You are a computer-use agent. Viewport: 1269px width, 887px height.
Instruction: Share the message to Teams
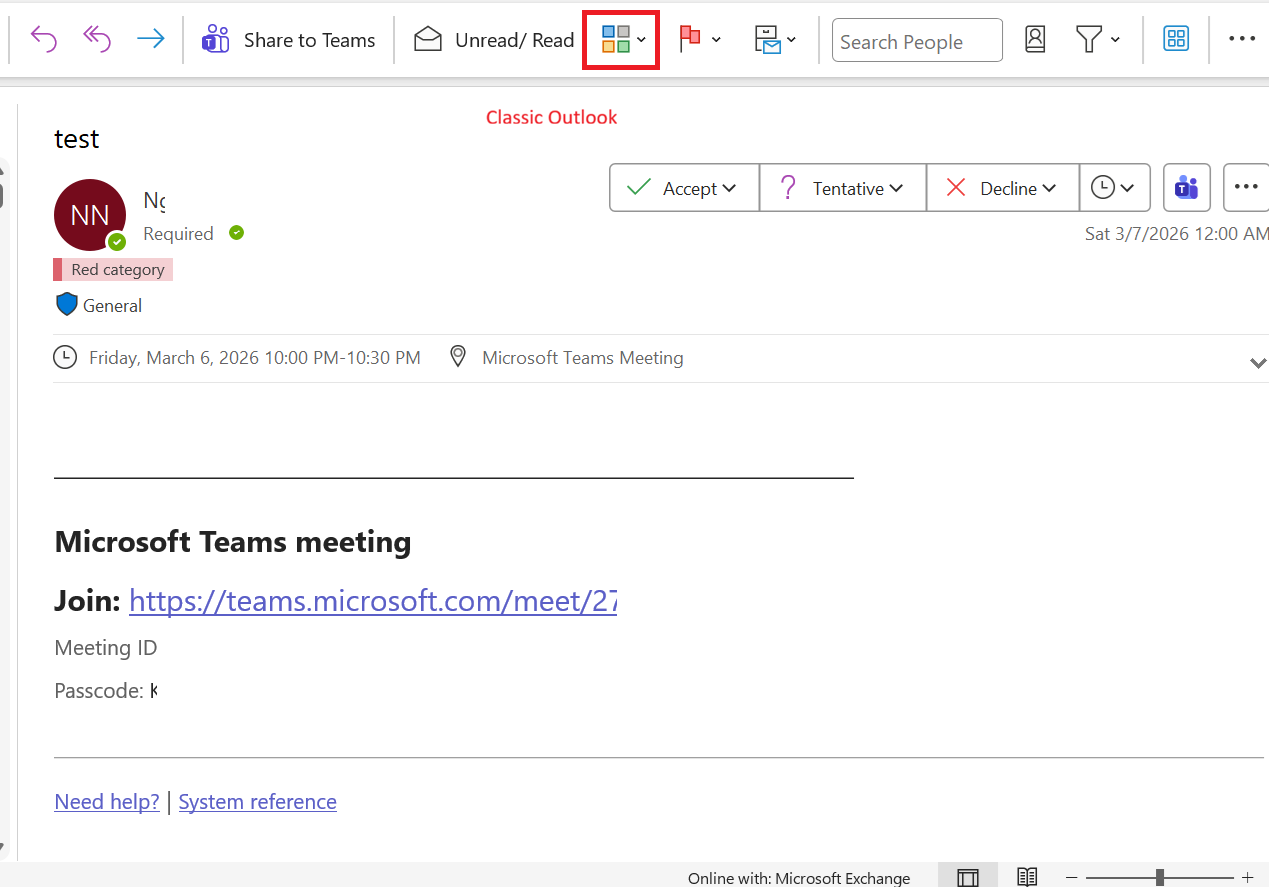click(x=288, y=40)
